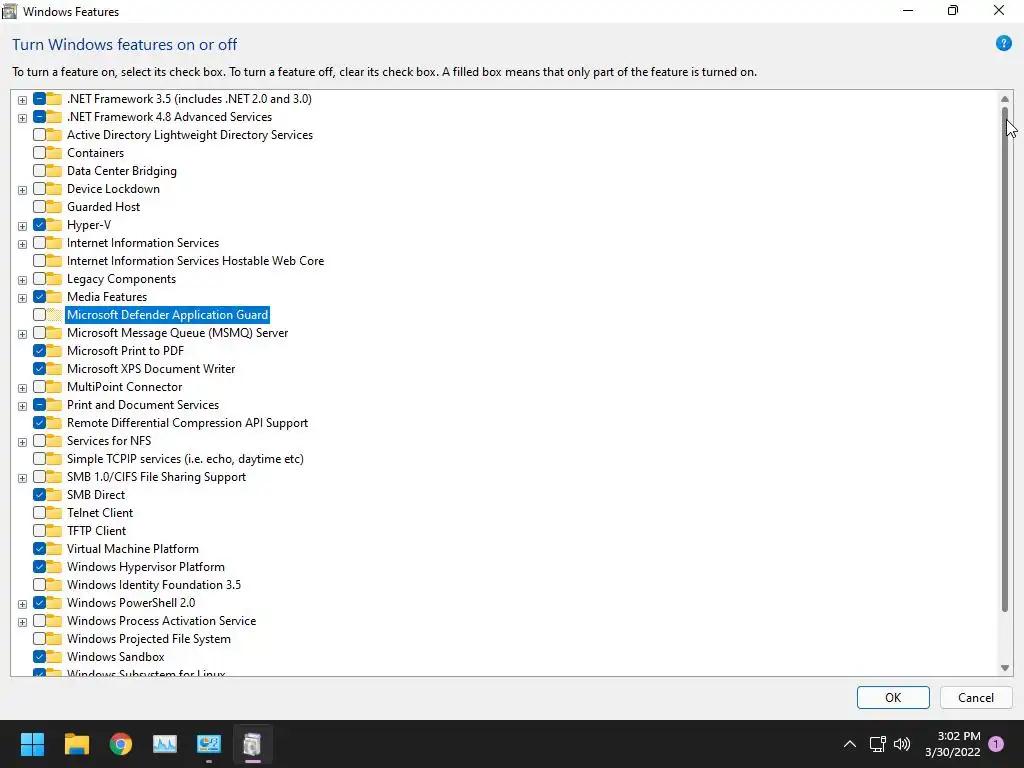Click OK to apply feature changes

point(893,697)
